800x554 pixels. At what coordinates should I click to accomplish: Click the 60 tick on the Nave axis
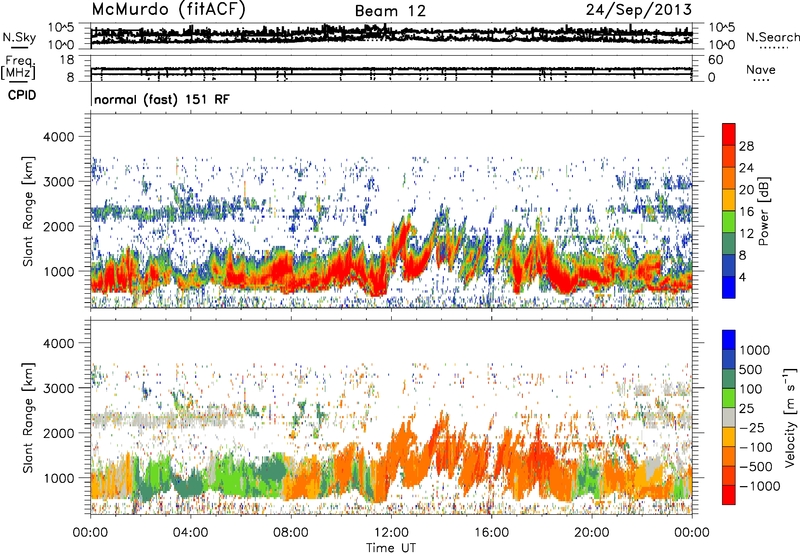click(x=715, y=60)
